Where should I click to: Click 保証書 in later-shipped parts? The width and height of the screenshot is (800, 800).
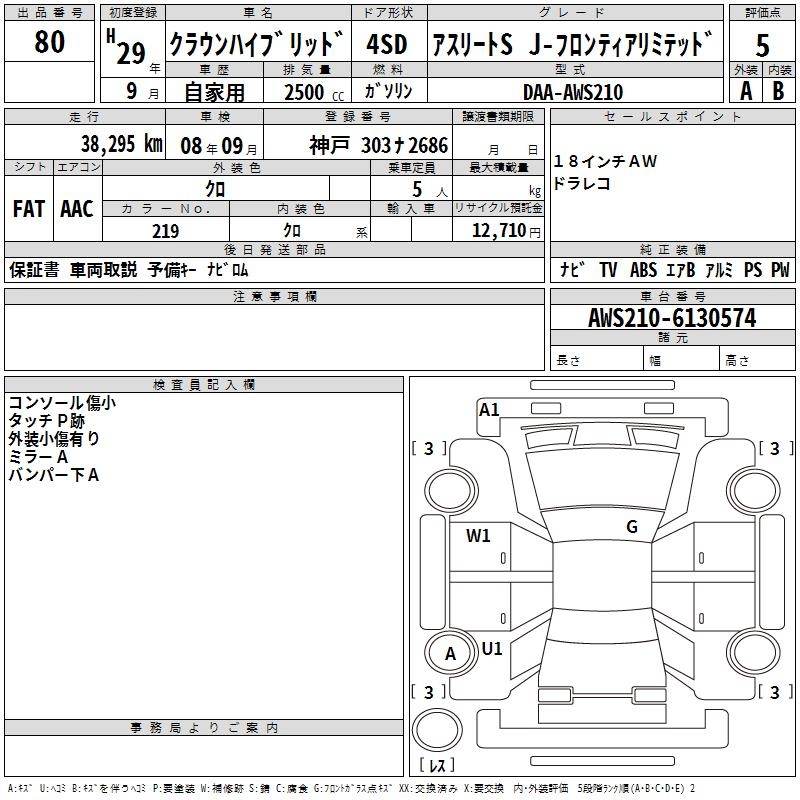(34, 270)
